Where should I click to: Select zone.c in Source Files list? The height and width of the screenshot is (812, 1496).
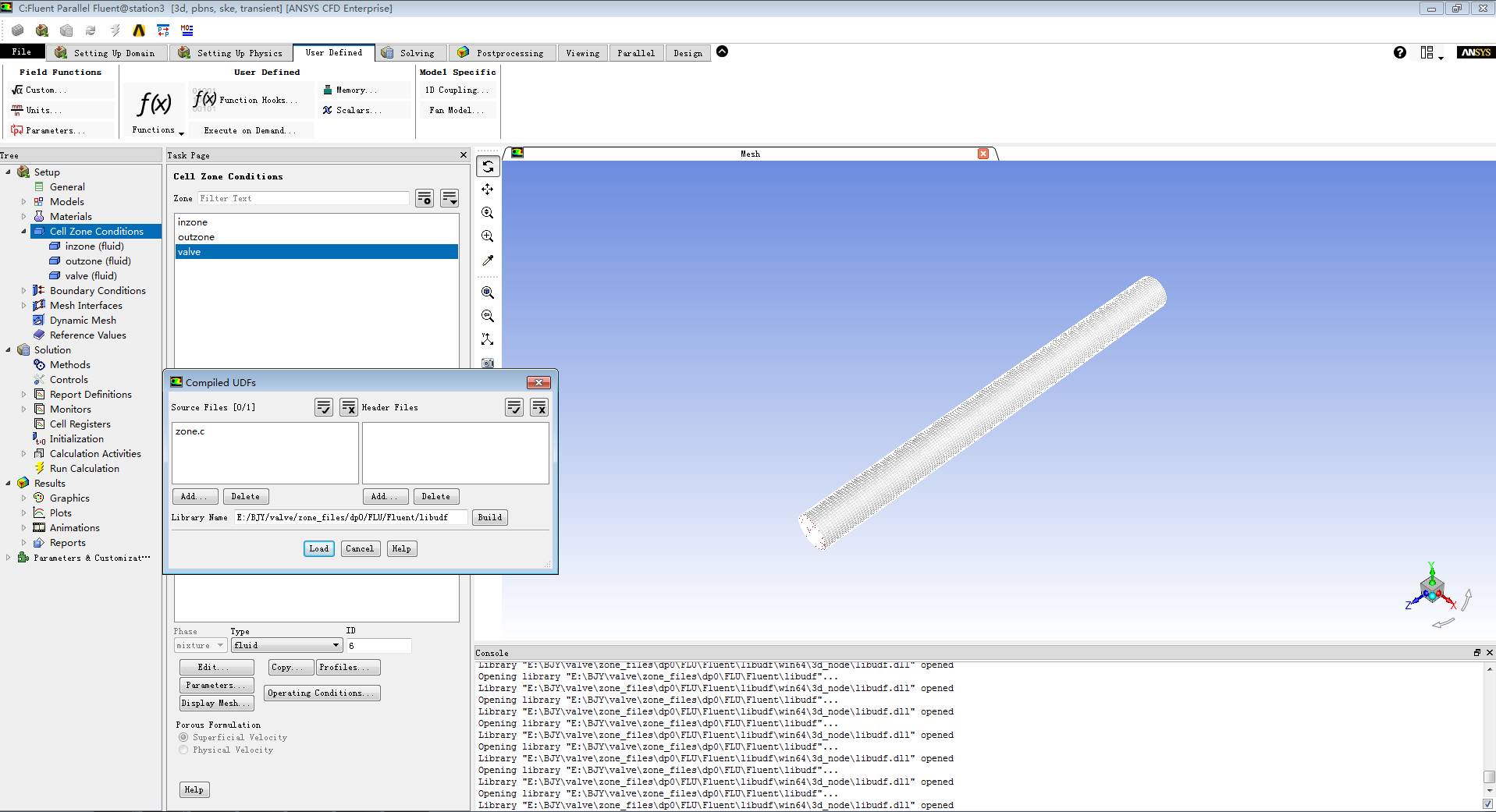(x=265, y=431)
